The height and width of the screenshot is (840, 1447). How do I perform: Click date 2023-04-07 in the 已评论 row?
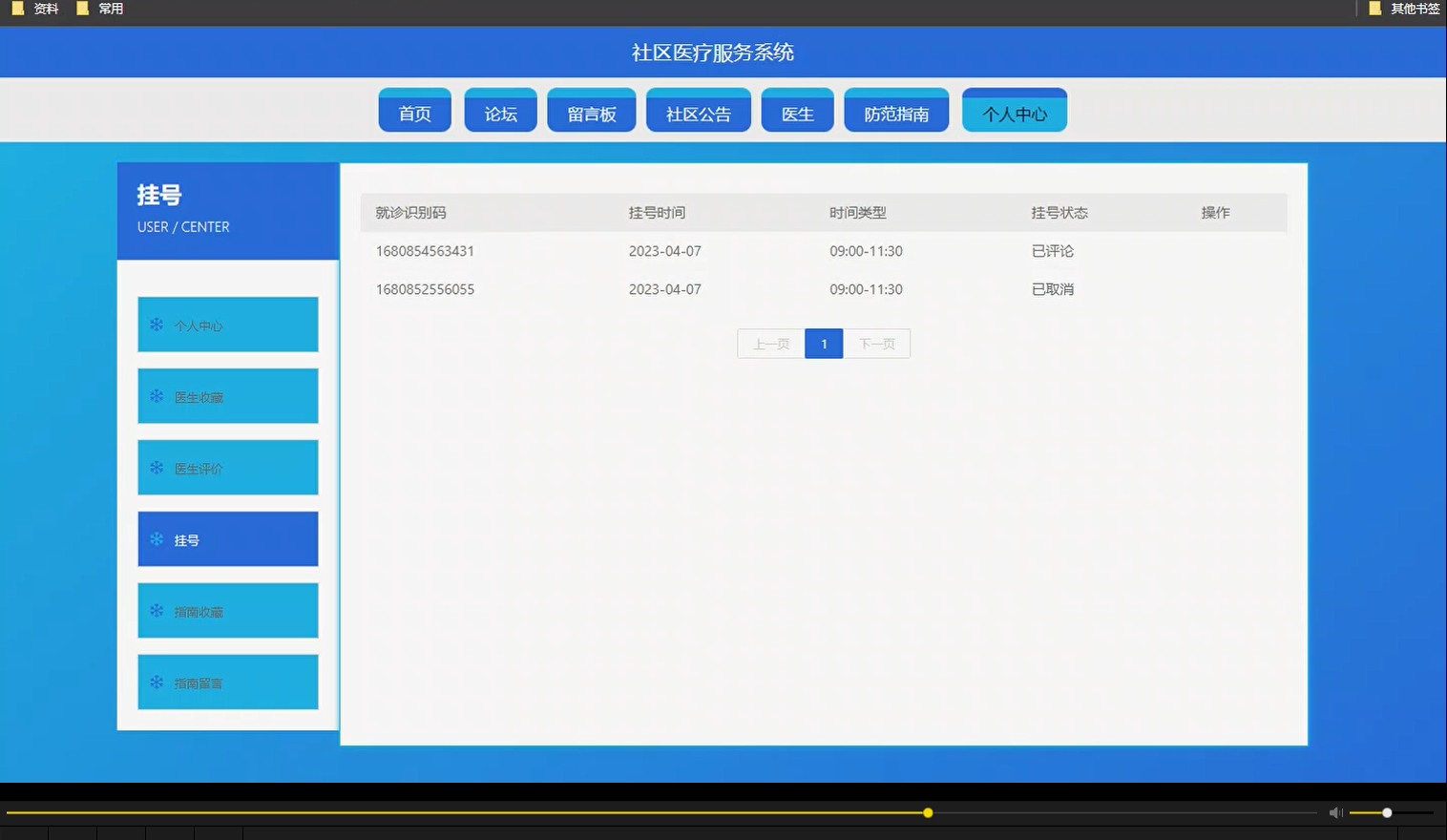pyautogui.click(x=665, y=251)
